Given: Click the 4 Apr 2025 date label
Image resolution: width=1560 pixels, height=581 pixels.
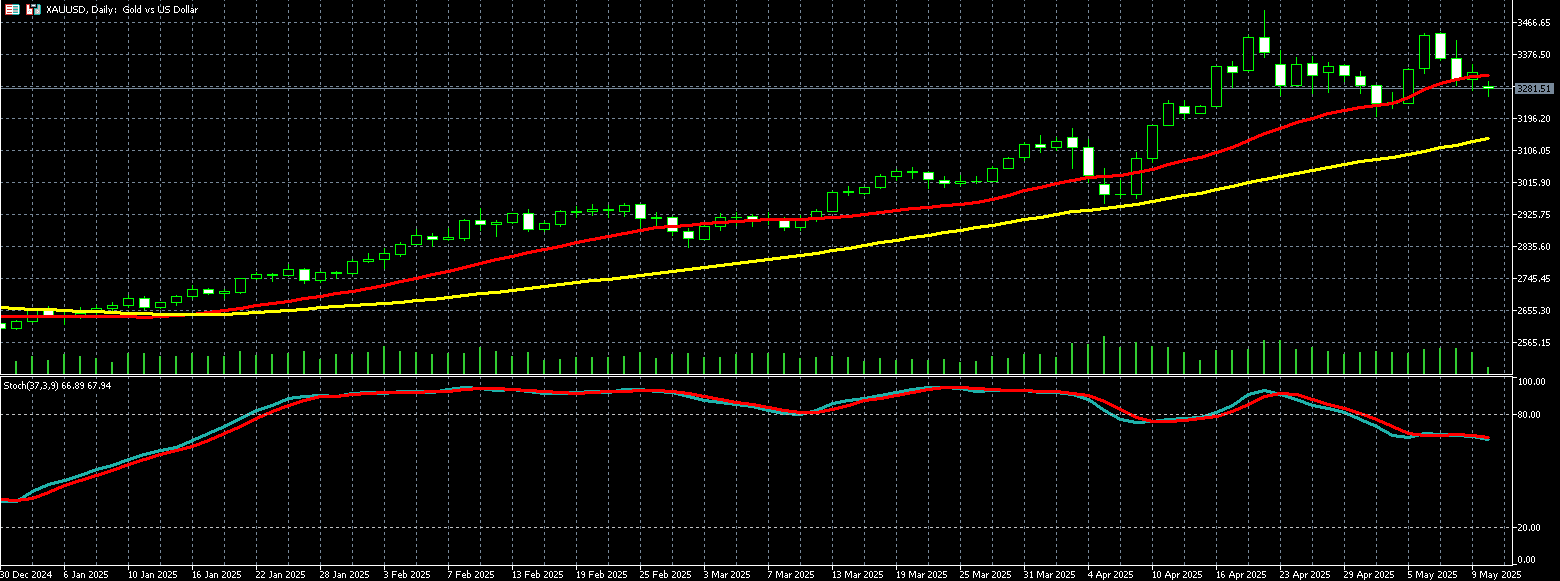Looking at the screenshot, I should [x=1109, y=575].
